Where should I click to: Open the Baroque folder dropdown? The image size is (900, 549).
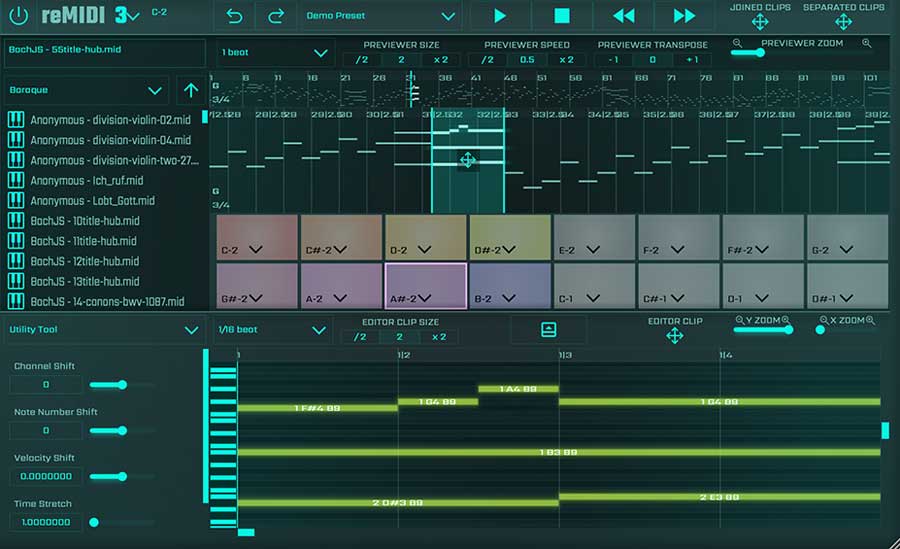point(86,90)
